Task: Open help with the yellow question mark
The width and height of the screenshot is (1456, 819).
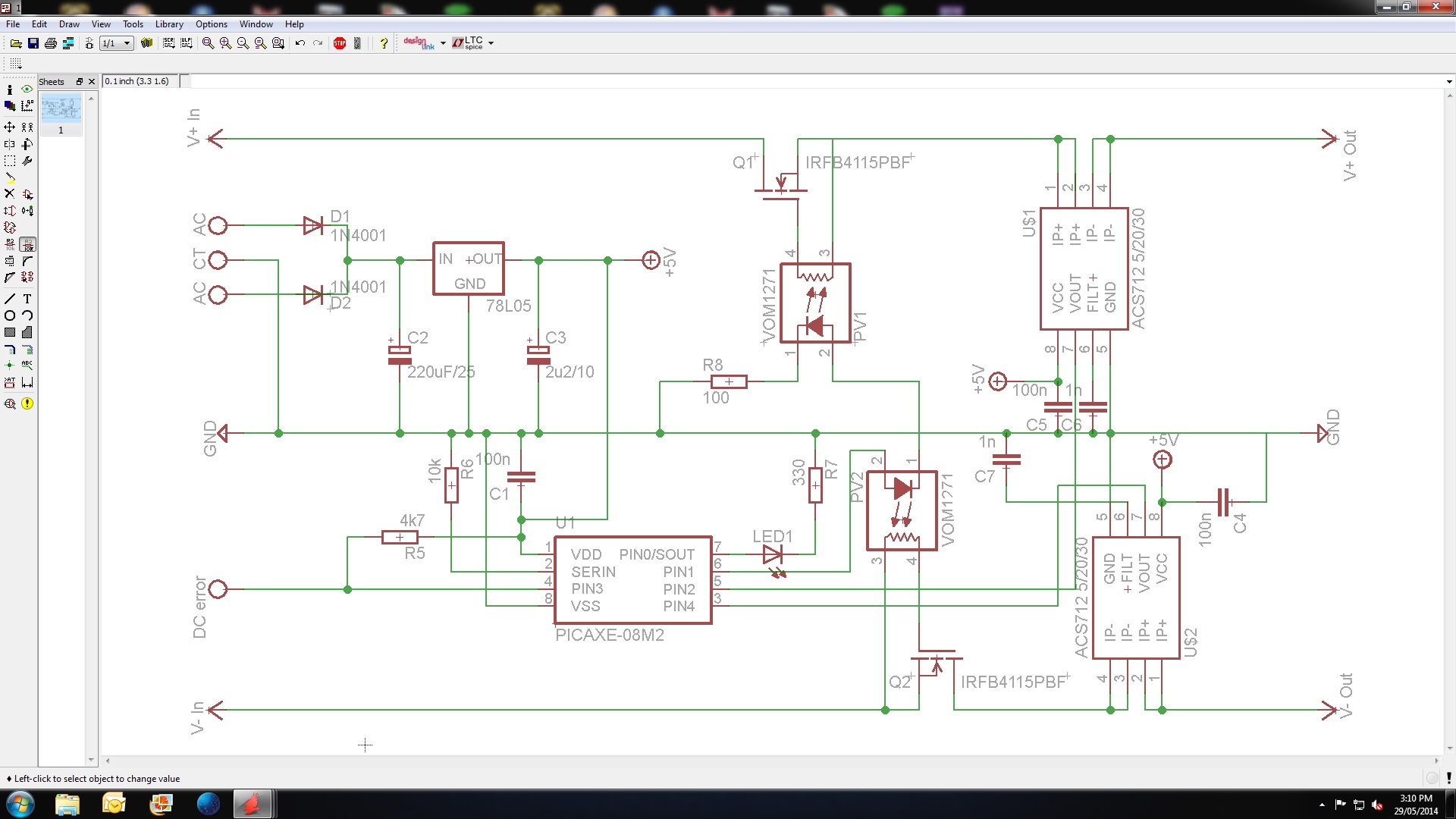Action: click(384, 43)
